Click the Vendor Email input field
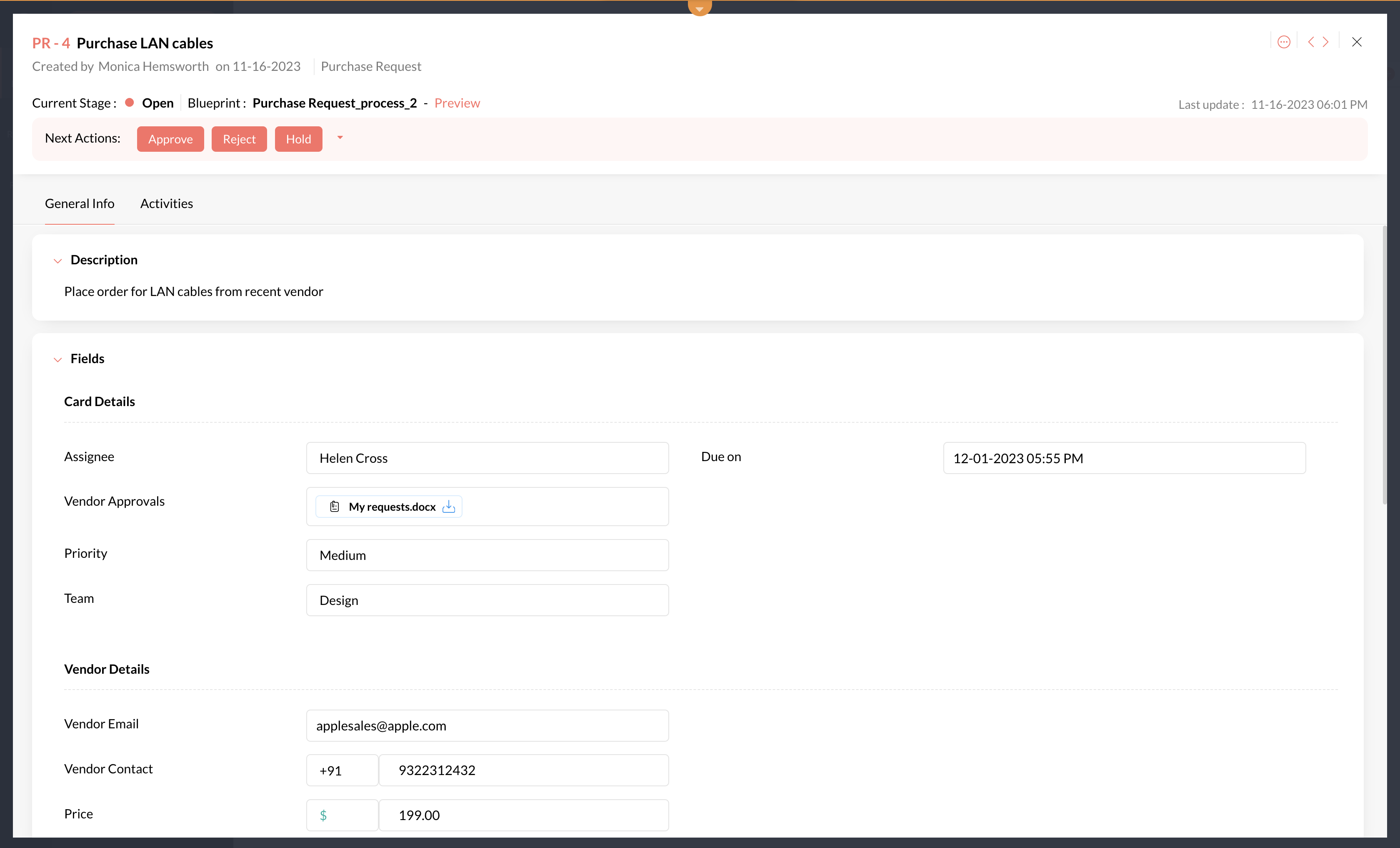 [487, 726]
